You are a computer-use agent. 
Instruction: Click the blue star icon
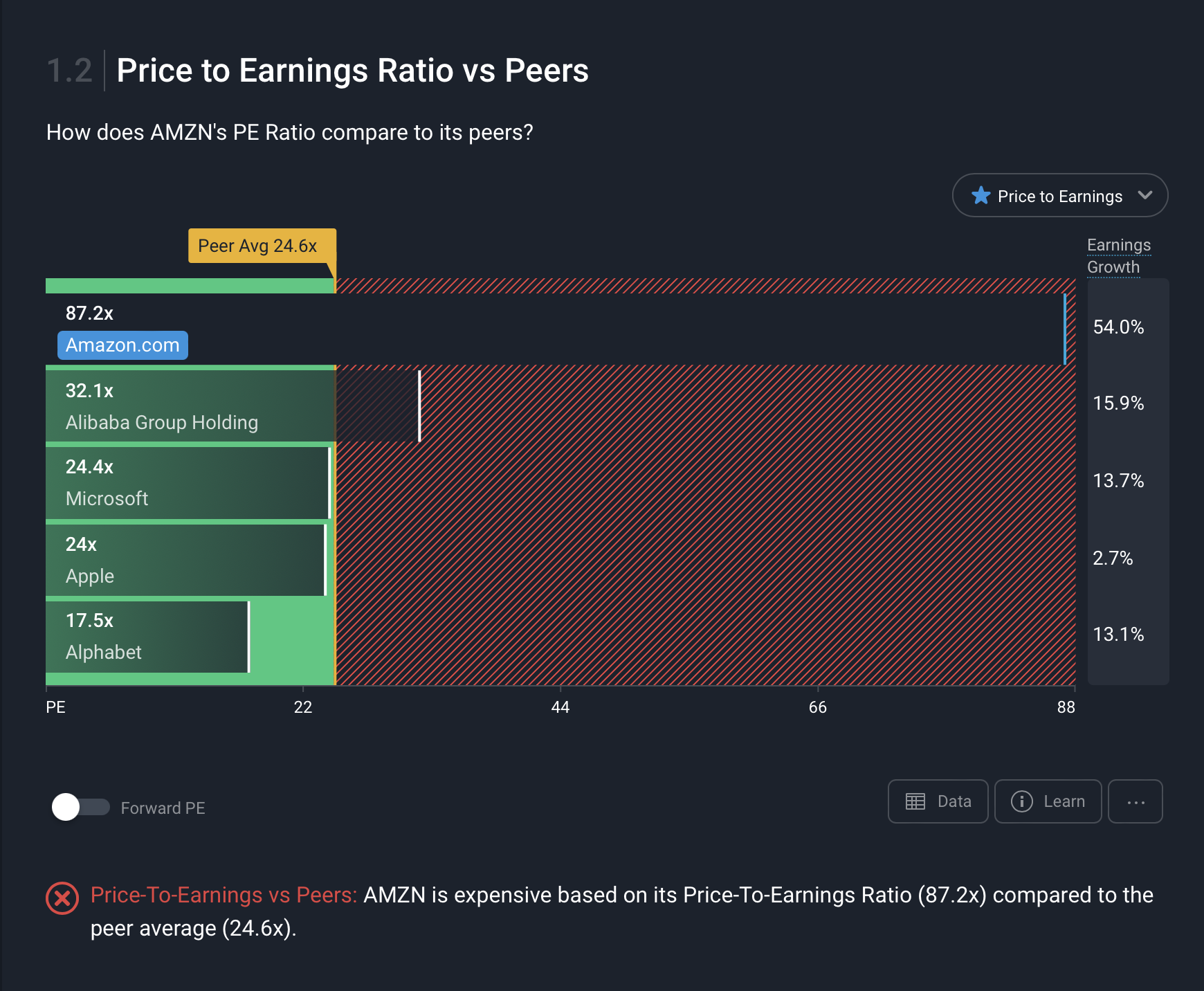980,196
